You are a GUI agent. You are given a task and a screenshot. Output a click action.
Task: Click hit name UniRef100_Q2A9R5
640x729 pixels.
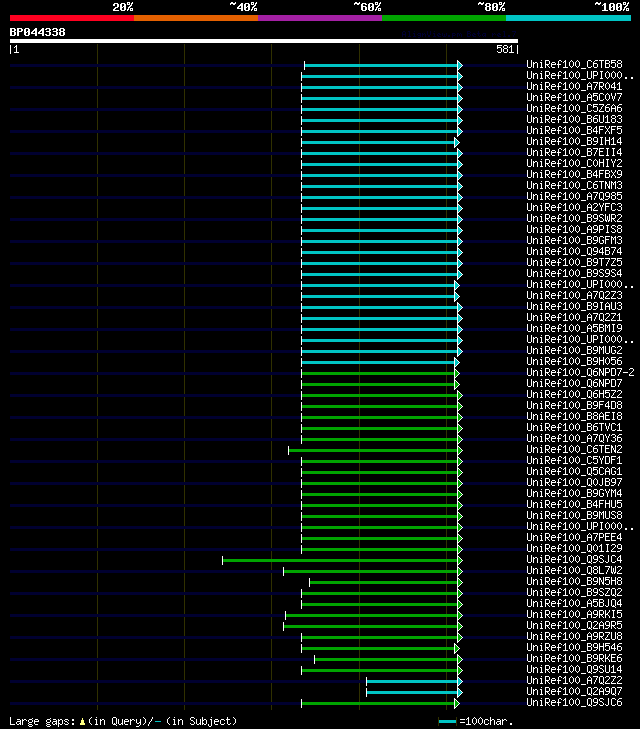pos(574,625)
